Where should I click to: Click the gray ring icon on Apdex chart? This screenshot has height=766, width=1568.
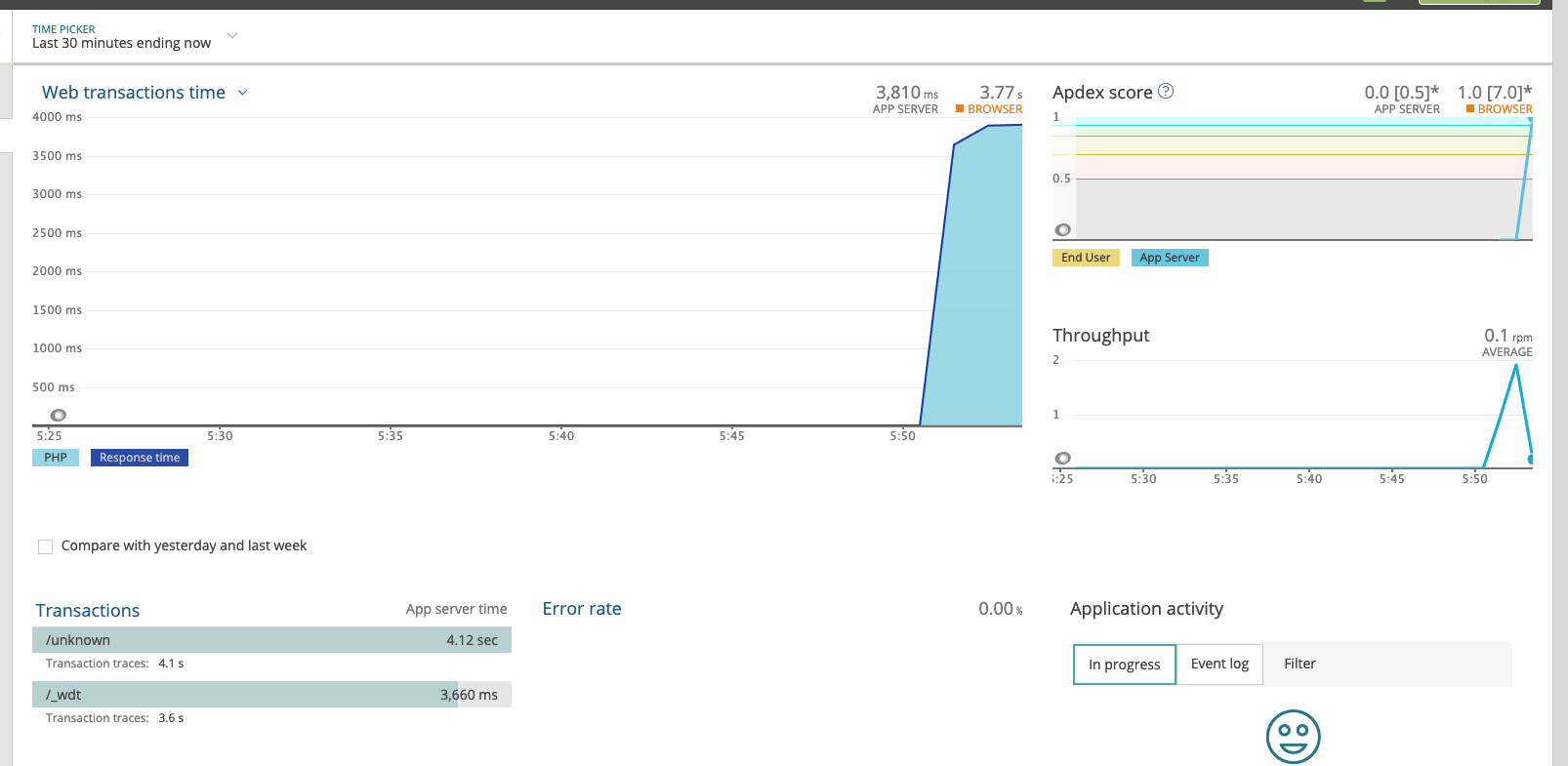pos(1063,230)
